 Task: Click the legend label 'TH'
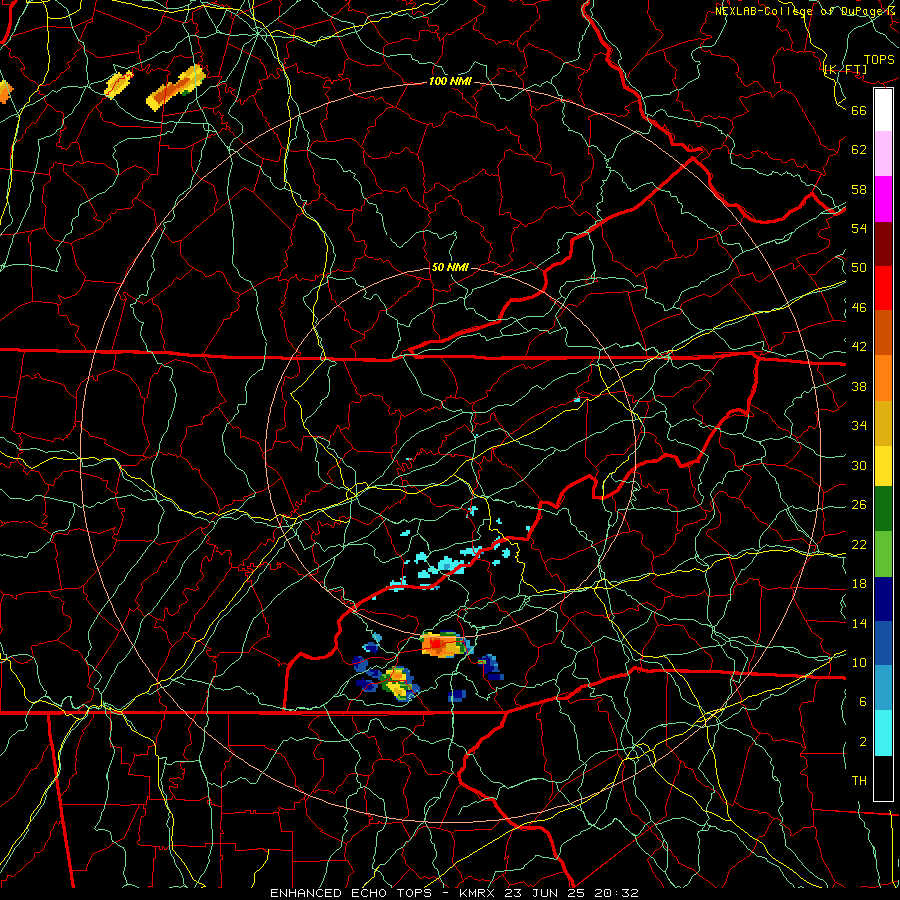coord(859,781)
